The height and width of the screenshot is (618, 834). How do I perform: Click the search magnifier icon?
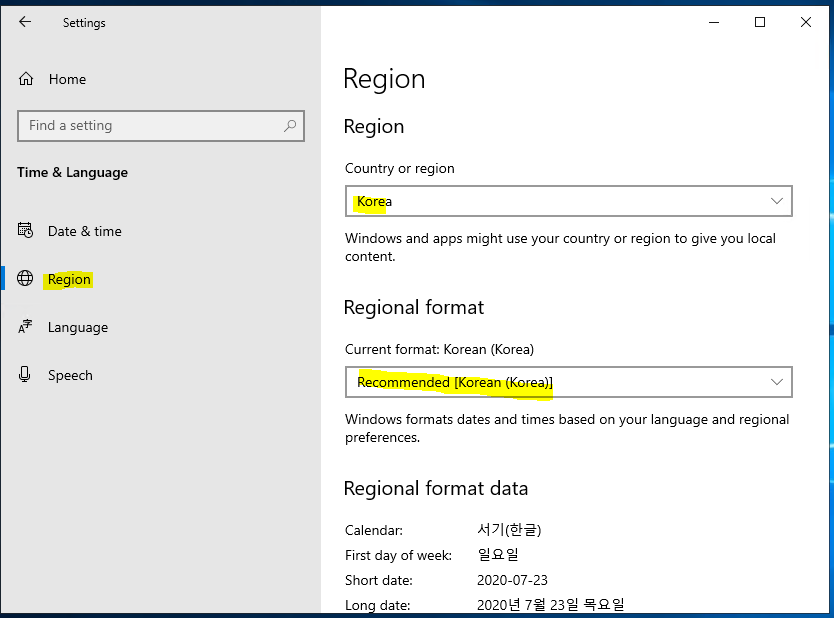(x=290, y=126)
